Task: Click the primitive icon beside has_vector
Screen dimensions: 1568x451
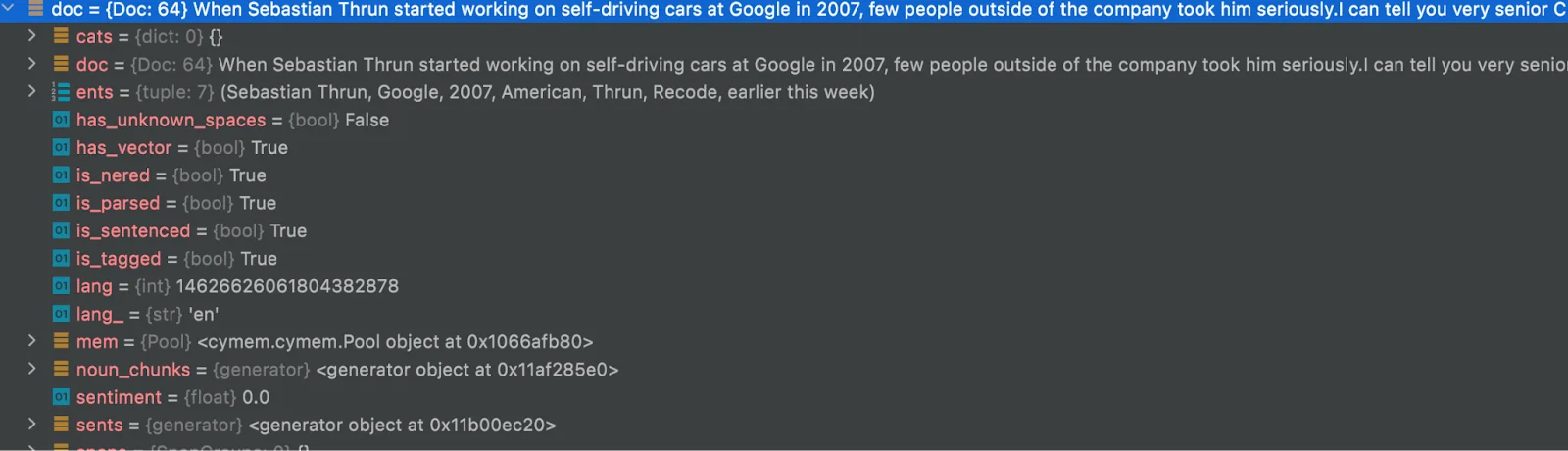Action: [61, 147]
